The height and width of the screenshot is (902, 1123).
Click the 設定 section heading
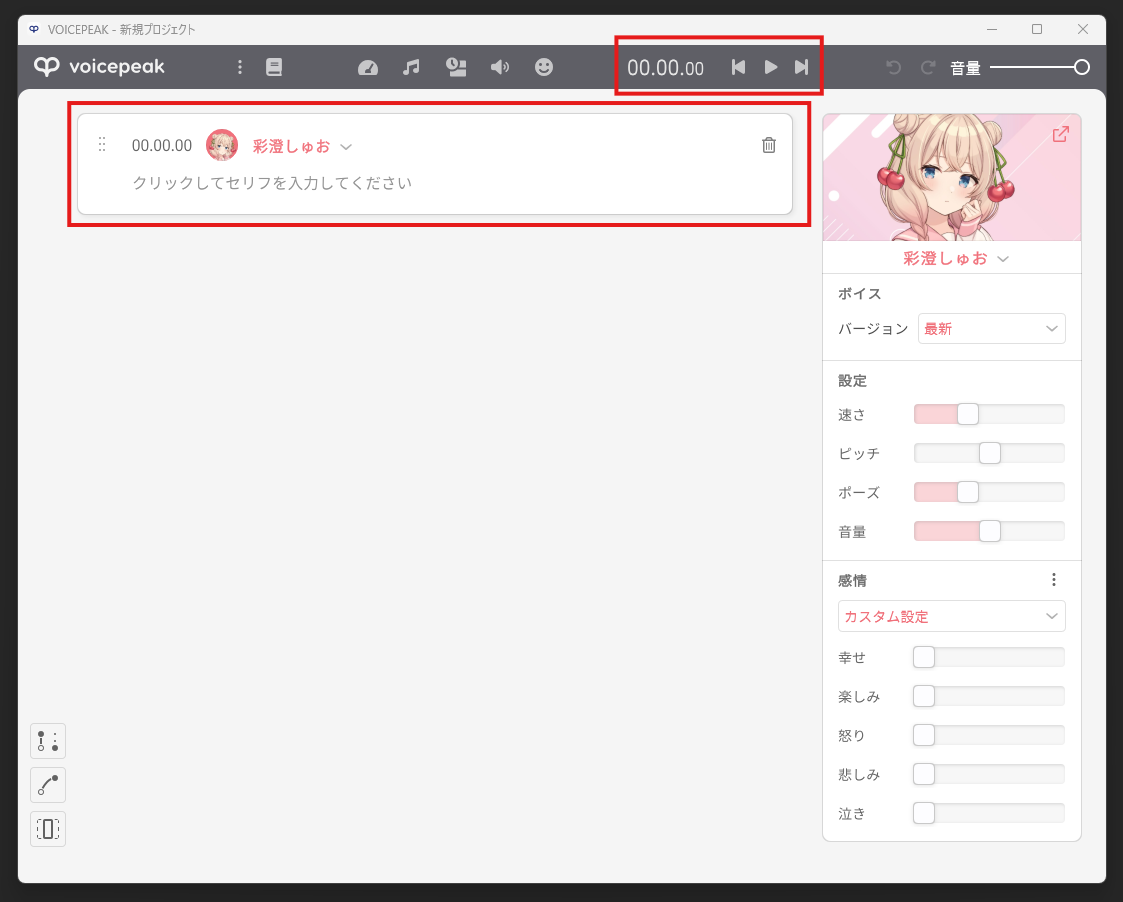(x=852, y=381)
